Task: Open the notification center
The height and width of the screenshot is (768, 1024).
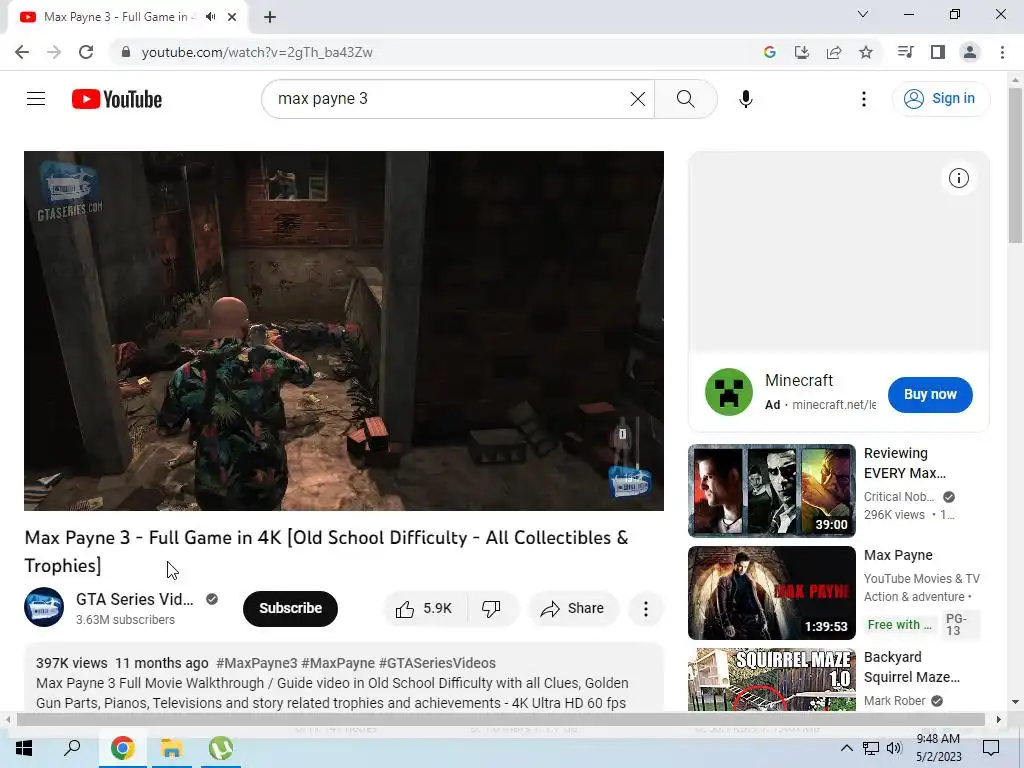Action: [x=991, y=748]
